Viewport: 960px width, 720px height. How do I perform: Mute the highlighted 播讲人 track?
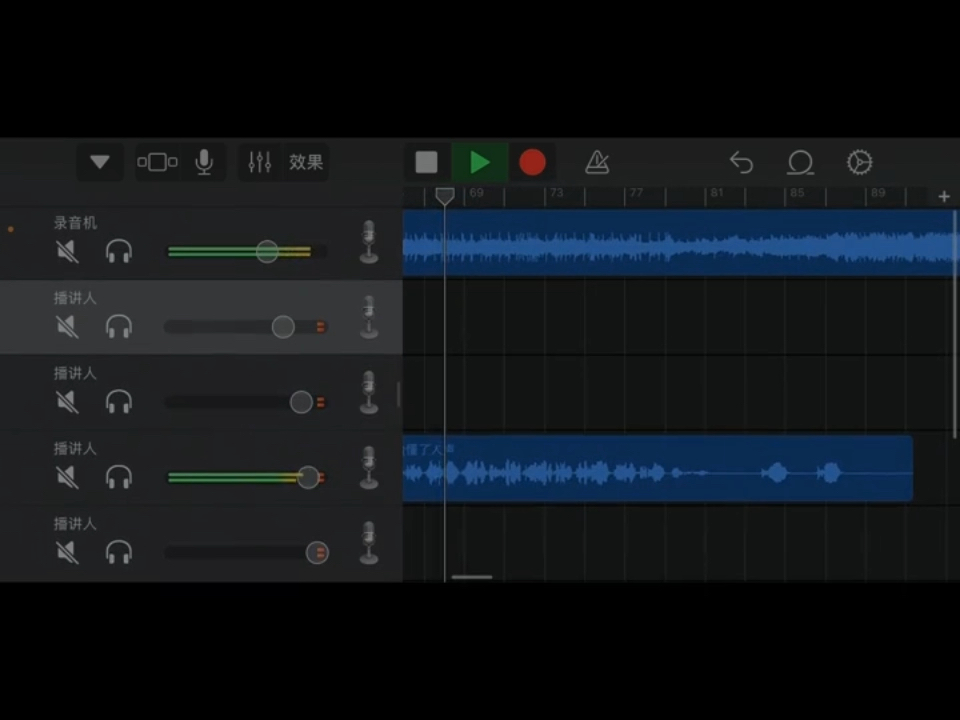[x=67, y=326]
